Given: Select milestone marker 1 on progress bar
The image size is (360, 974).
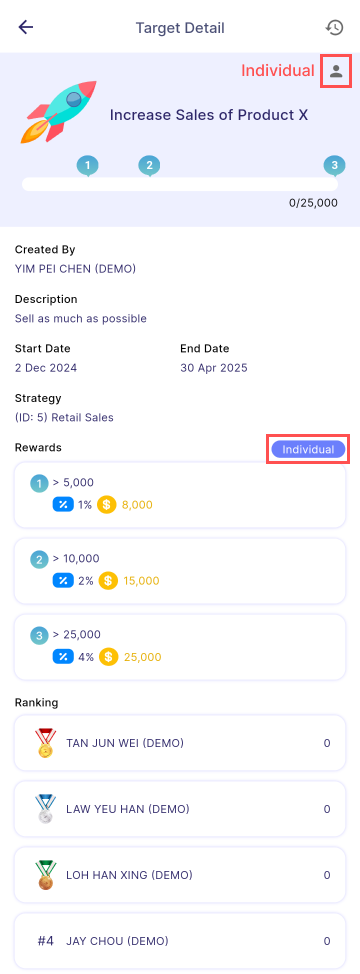Looking at the screenshot, I should [88, 166].
